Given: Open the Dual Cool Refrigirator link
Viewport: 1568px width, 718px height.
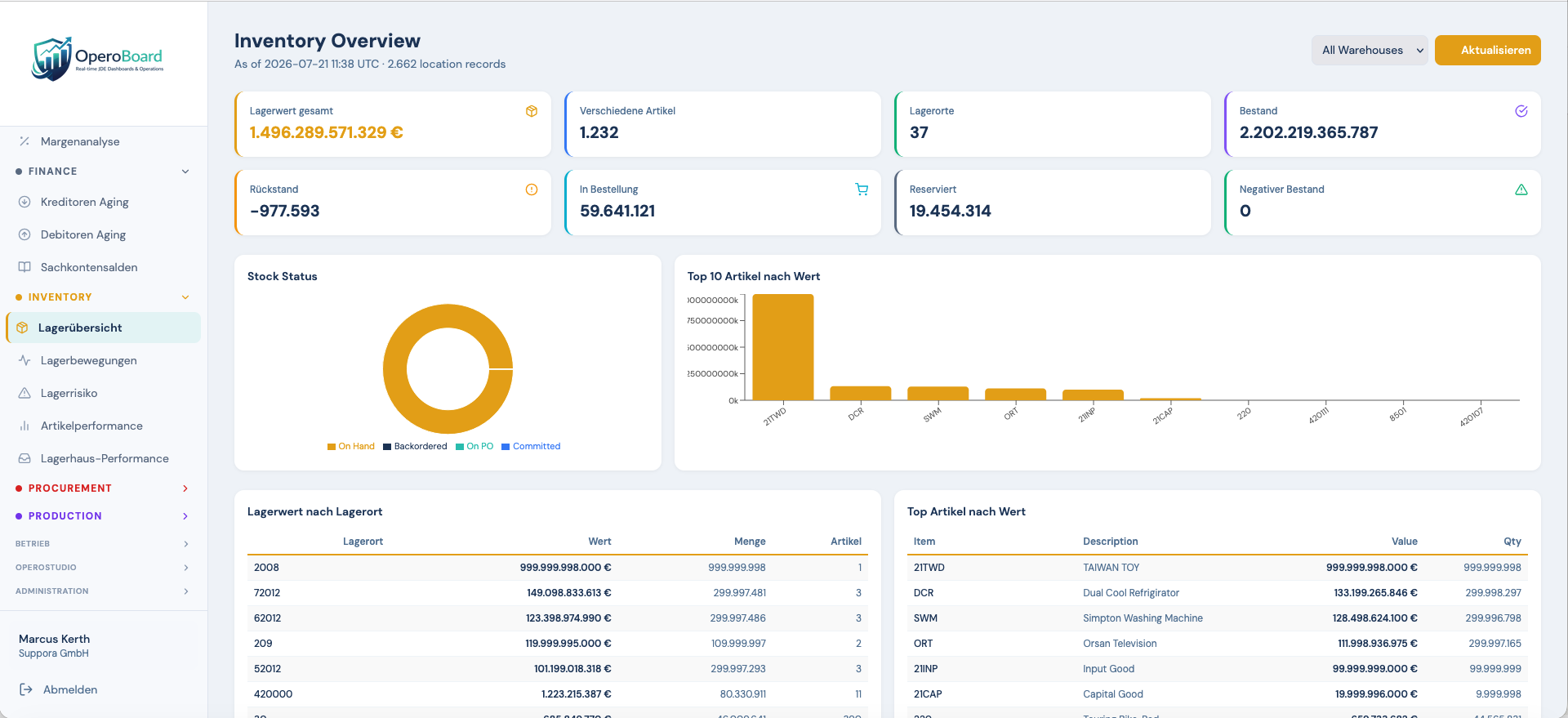Looking at the screenshot, I should click(x=1131, y=593).
